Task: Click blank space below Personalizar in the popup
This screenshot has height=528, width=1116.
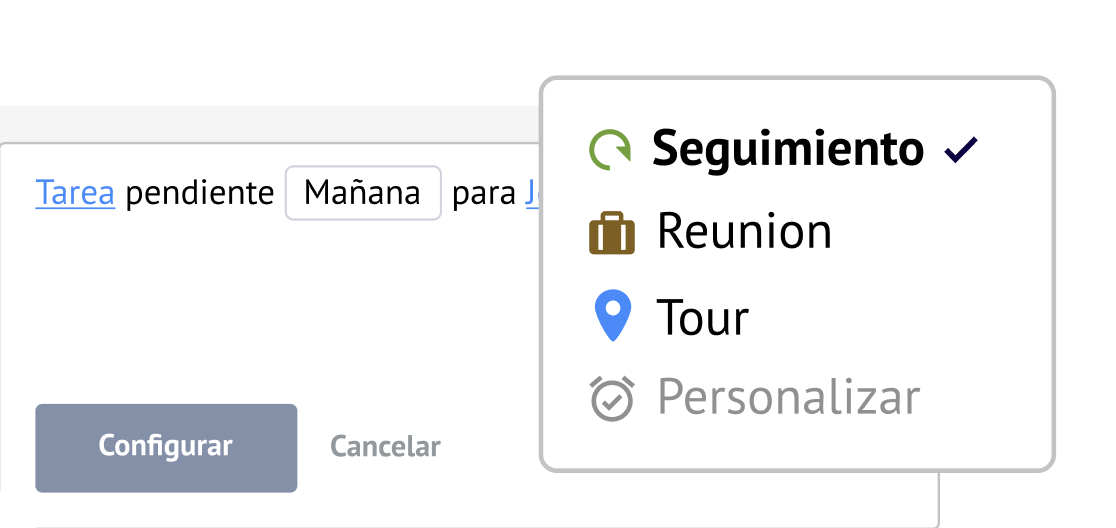Action: pyautogui.click(x=798, y=446)
